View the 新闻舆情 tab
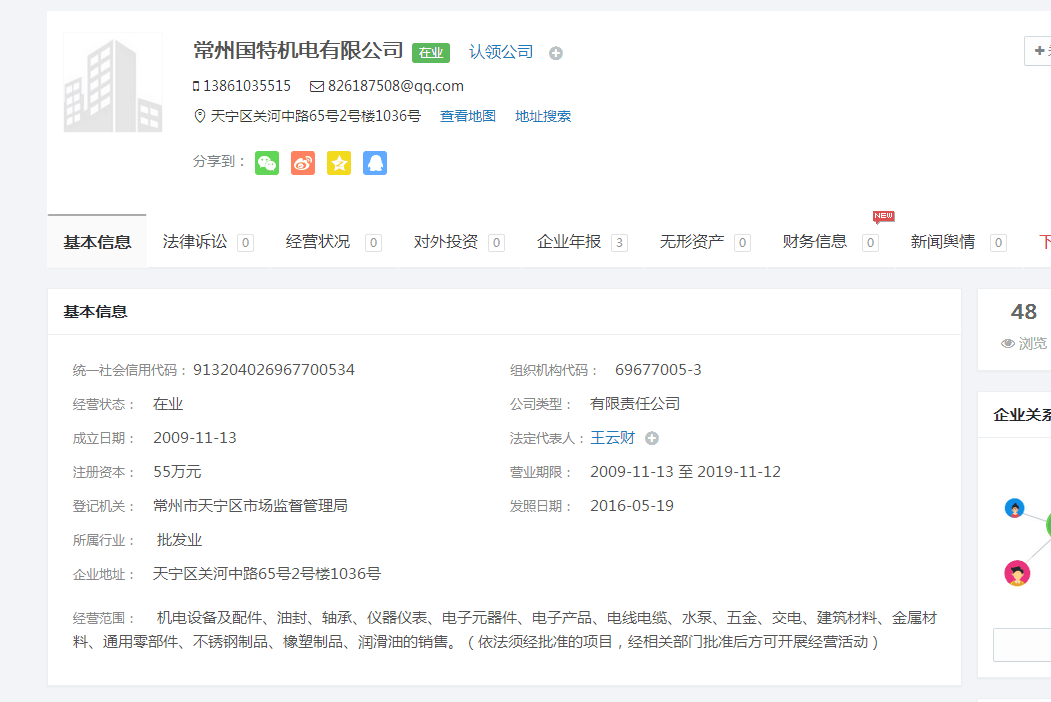This screenshot has height=702, width=1051. pyautogui.click(x=943, y=242)
